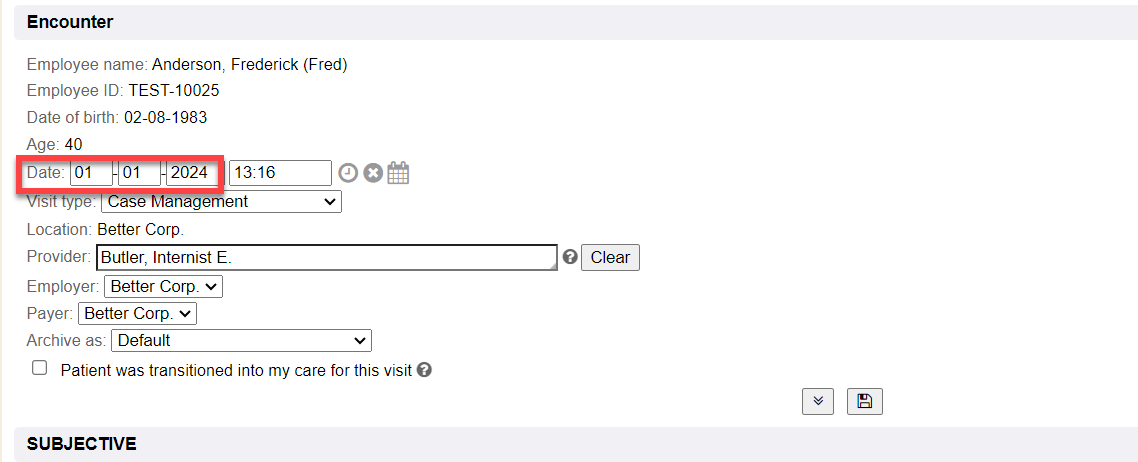
Task: Click the SUBJECTIVE section header
Action: [82, 443]
